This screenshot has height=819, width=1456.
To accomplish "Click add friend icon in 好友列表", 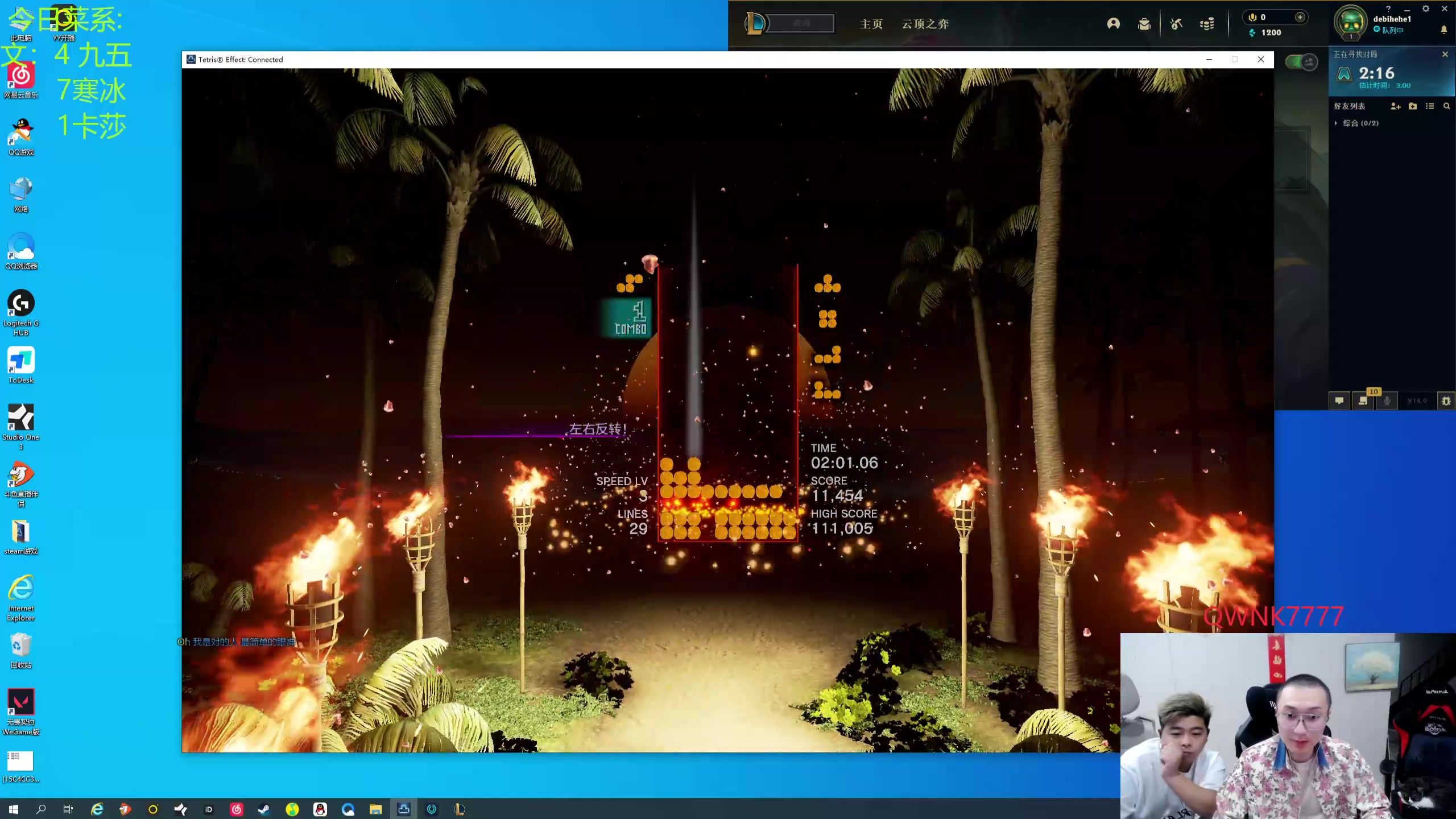I will point(1396,106).
